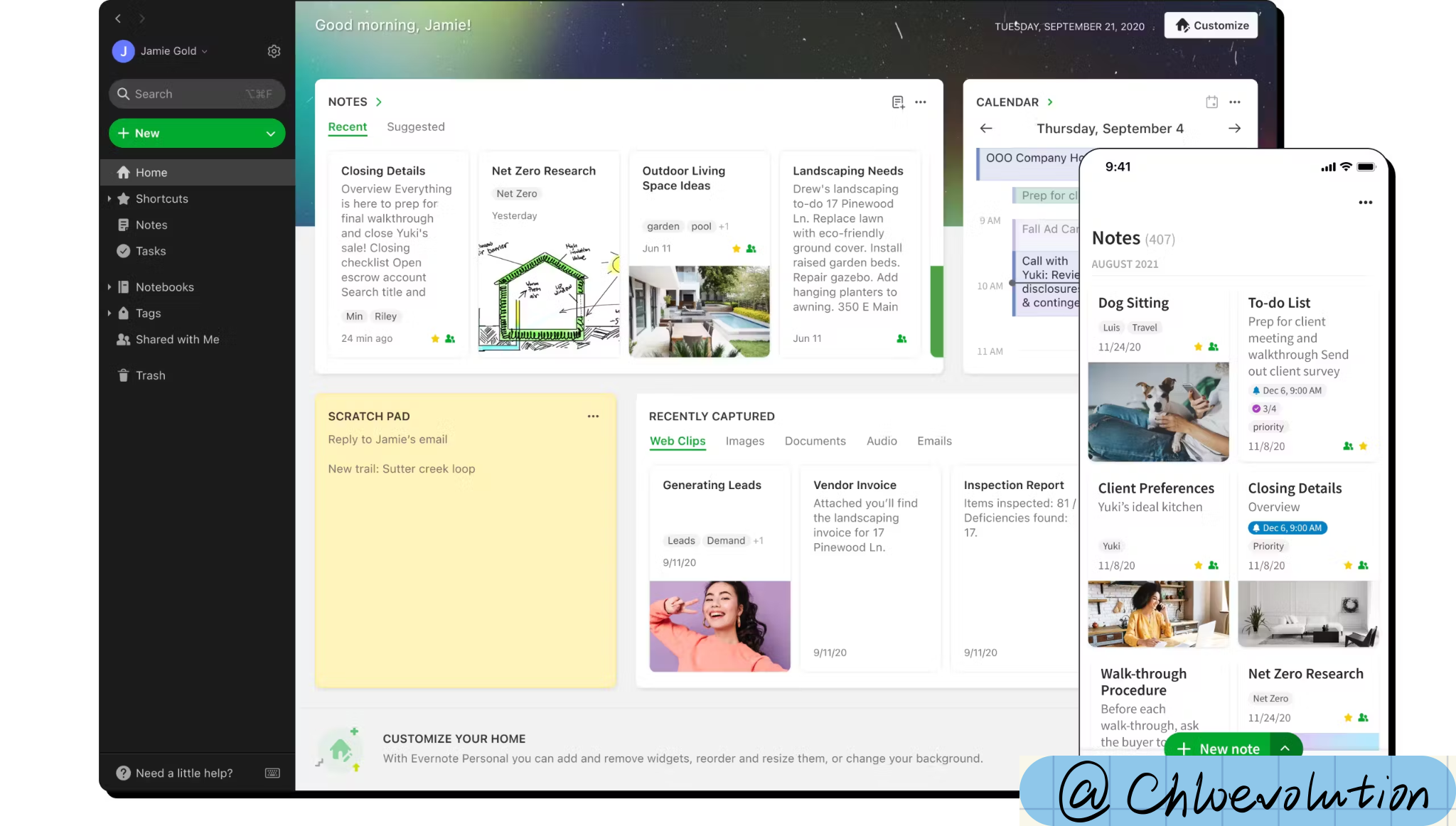Open phone Notes three-dot menu
Screen dimensions: 1456x826
click(1365, 203)
